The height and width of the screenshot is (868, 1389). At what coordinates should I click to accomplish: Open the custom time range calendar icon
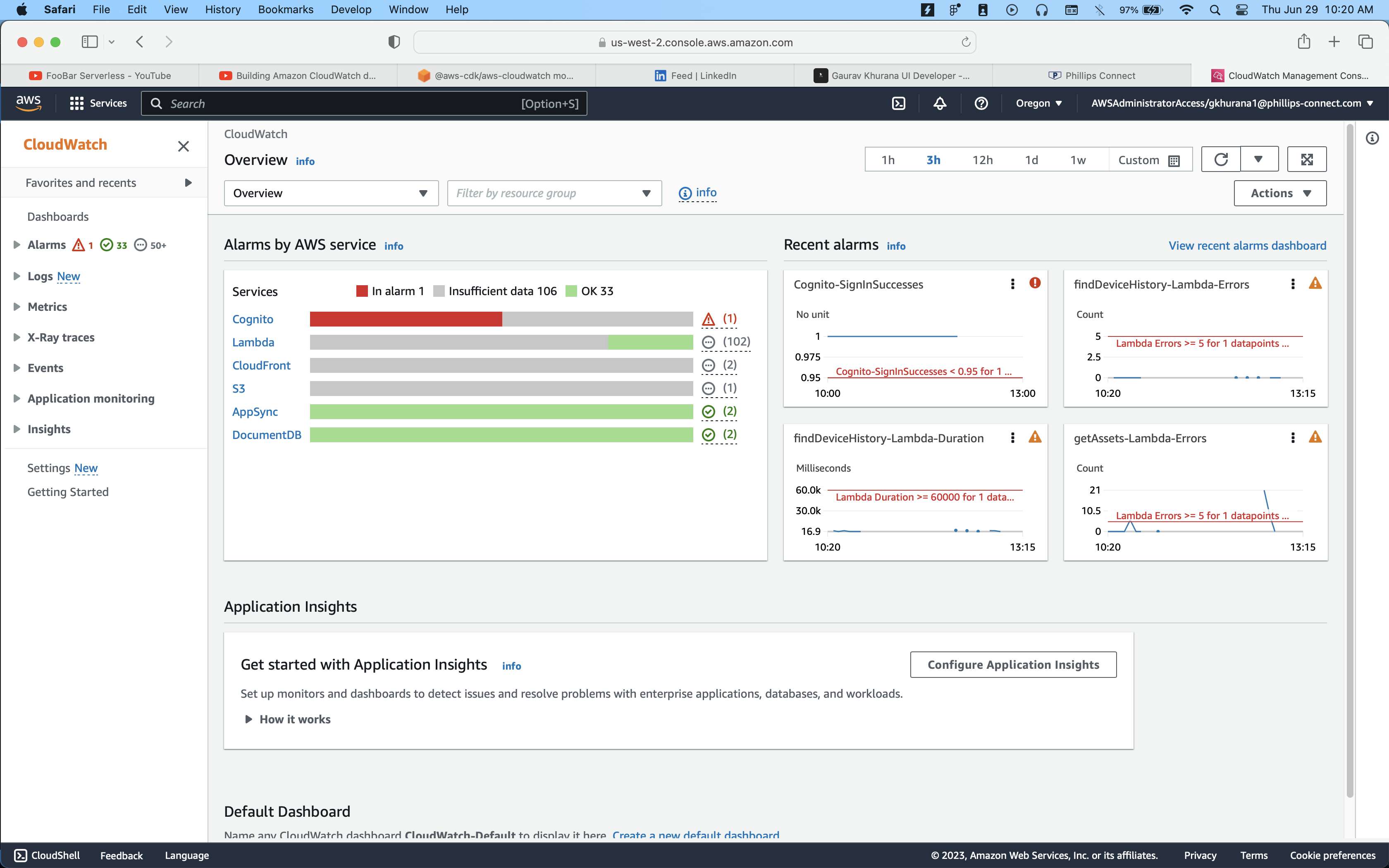[1174, 161]
